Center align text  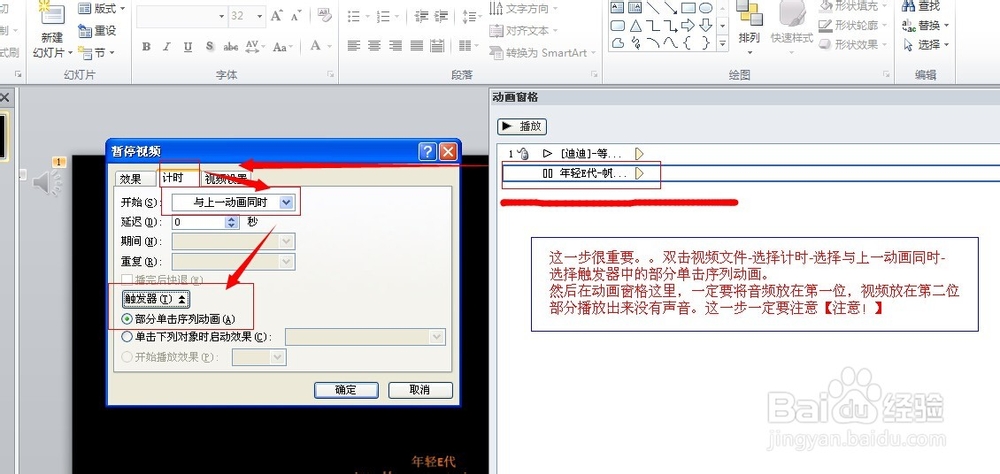point(374,46)
